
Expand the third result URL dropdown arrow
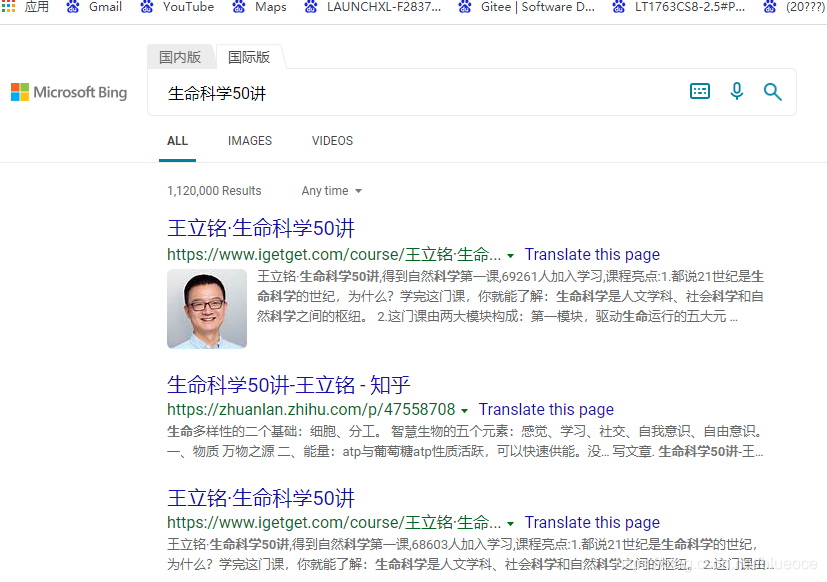511,524
